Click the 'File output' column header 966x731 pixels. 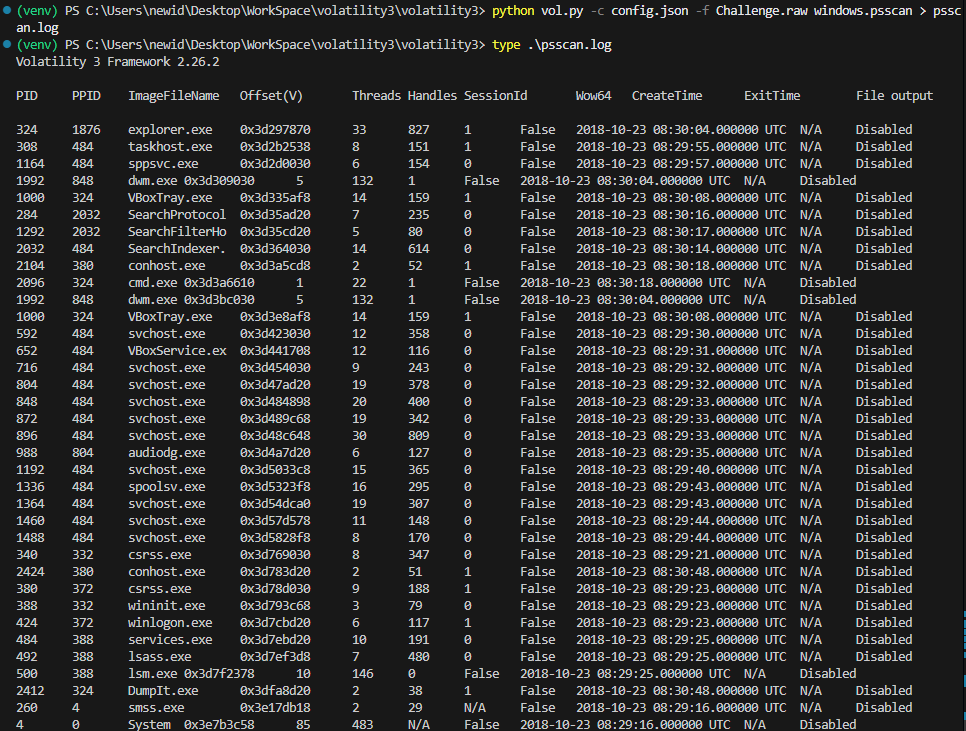894,95
